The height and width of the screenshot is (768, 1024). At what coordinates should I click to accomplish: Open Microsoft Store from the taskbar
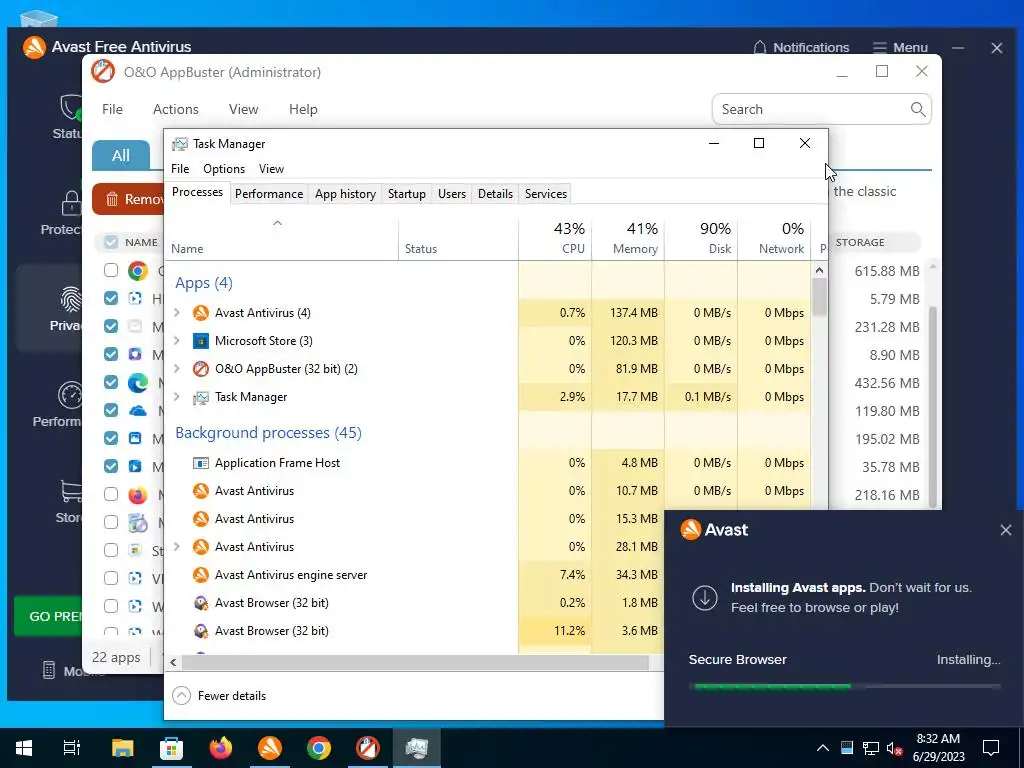[x=171, y=748]
